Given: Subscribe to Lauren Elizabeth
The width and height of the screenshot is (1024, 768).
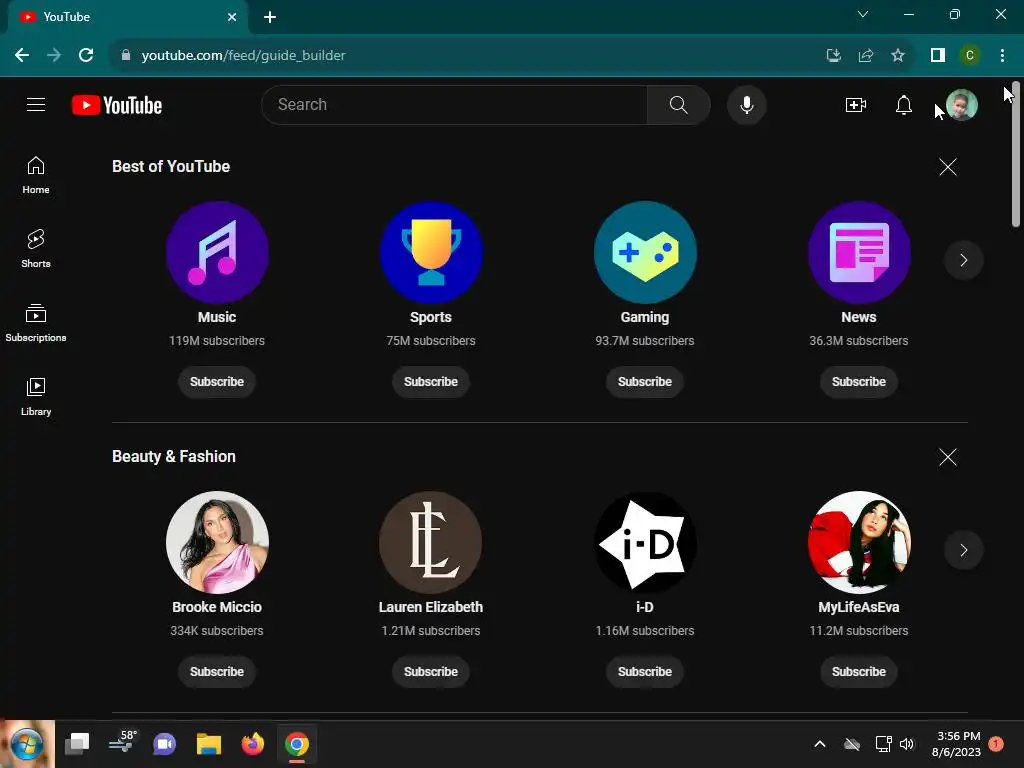Looking at the screenshot, I should (x=431, y=671).
